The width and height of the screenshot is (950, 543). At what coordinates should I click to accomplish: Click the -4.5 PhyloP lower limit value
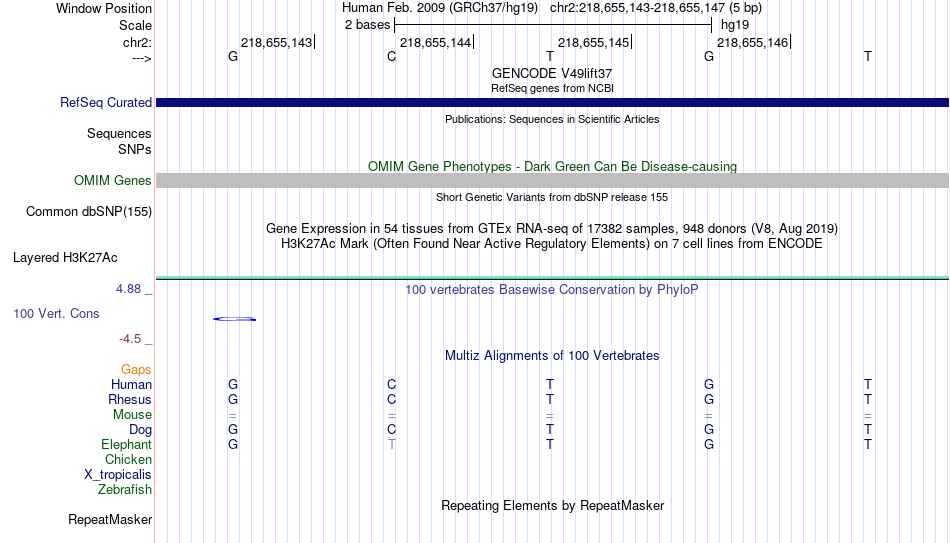tap(130, 339)
